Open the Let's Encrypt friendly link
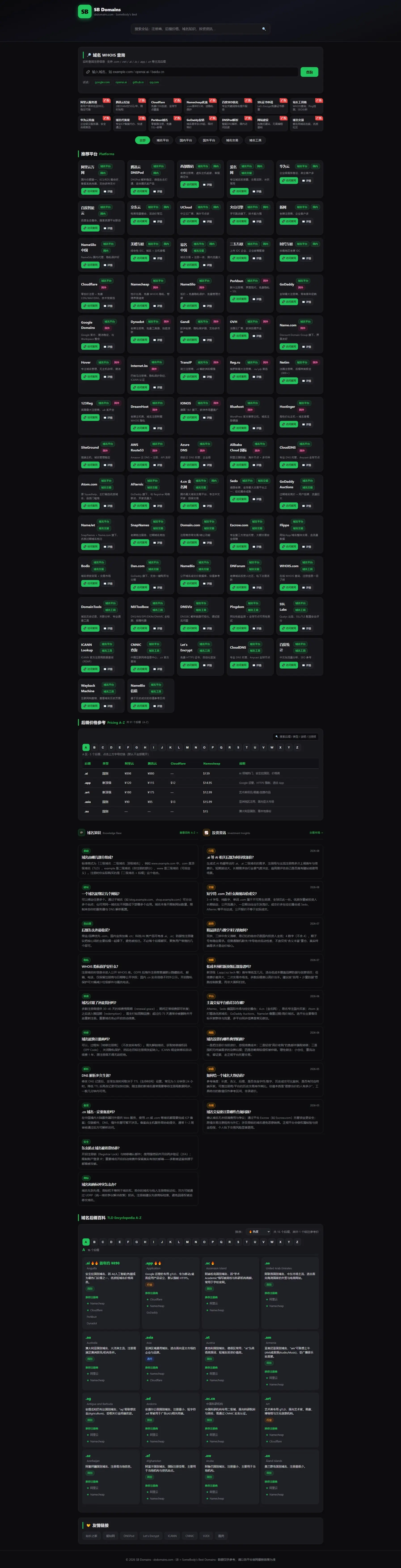The height and width of the screenshot is (1568, 401). (151, 1536)
